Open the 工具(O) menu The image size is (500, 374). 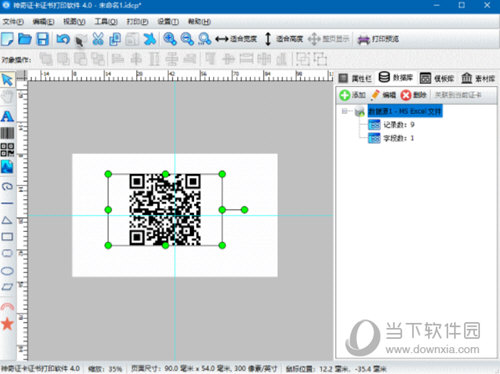(x=106, y=22)
